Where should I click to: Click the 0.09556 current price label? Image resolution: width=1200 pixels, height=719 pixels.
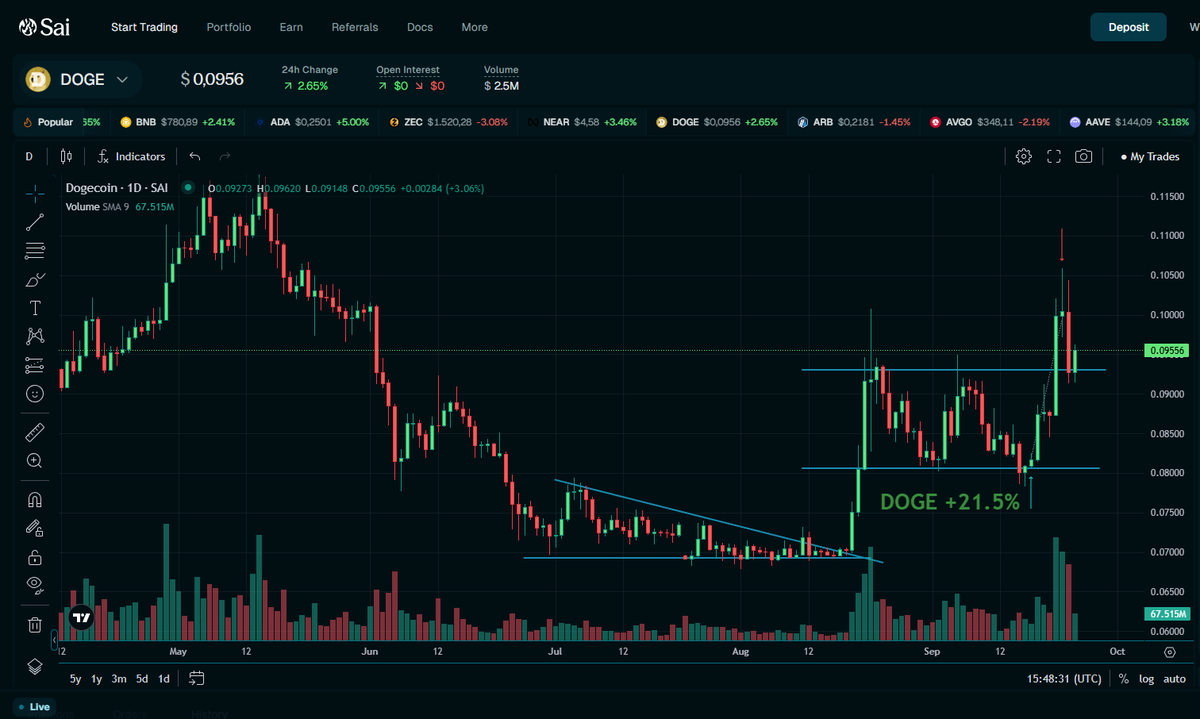(1167, 350)
